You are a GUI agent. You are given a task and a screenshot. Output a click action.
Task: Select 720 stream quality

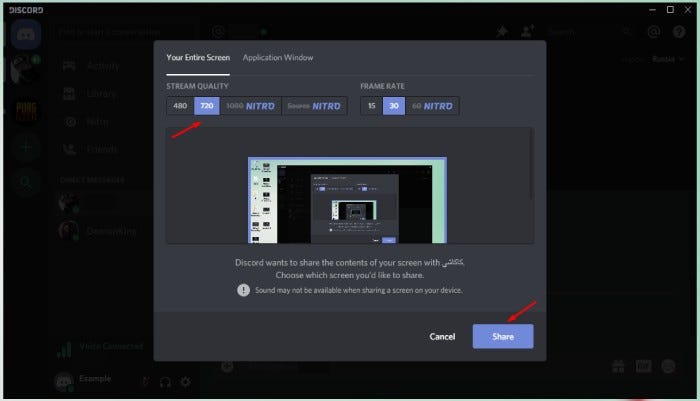click(207, 106)
